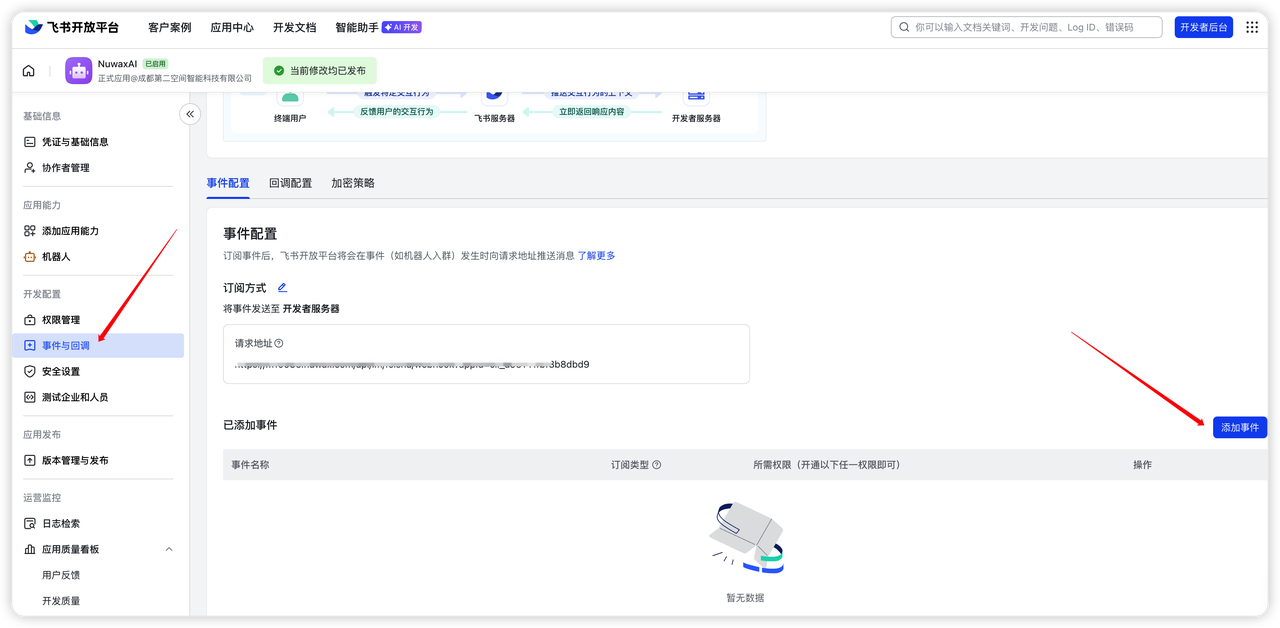Screen dimensions: 1280x628
Task: Click the 添加事件 button
Action: (1240, 427)
